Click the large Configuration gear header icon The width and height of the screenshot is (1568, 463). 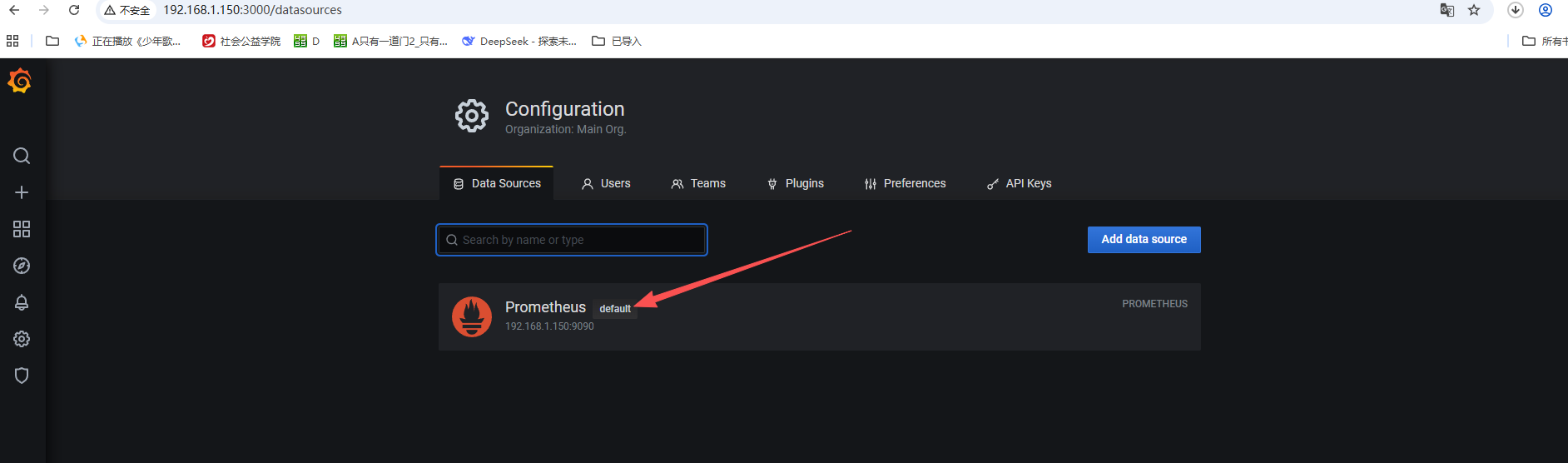point(472,116)
